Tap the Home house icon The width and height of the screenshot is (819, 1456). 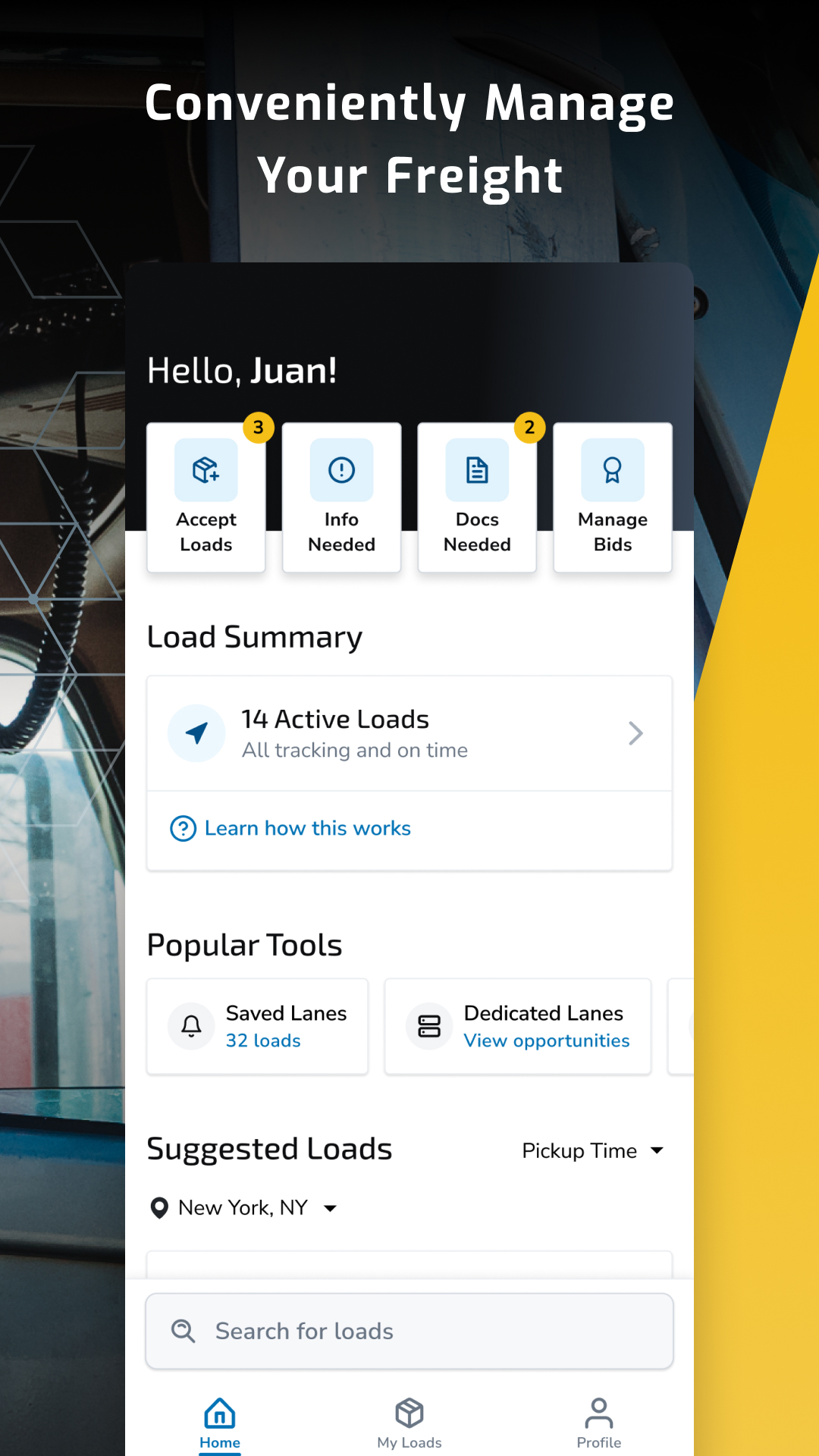(220, 1414)
